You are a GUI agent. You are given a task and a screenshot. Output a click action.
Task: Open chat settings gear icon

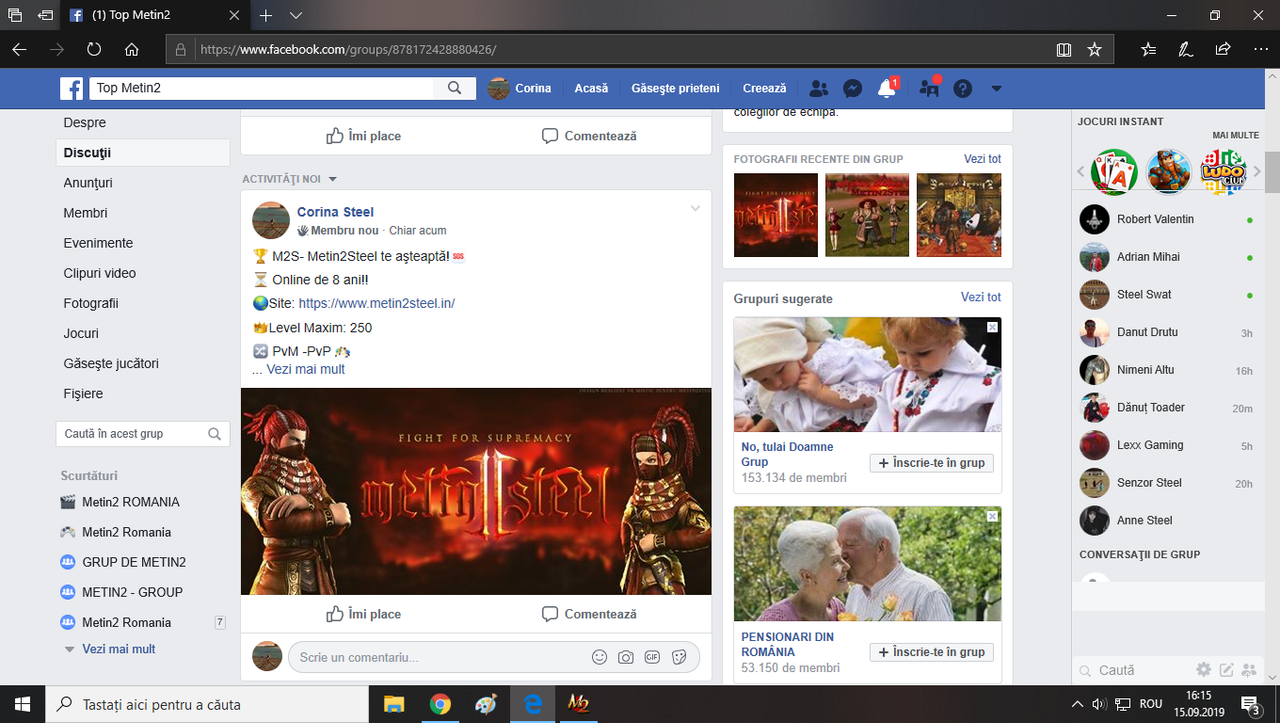point(1204,670)
